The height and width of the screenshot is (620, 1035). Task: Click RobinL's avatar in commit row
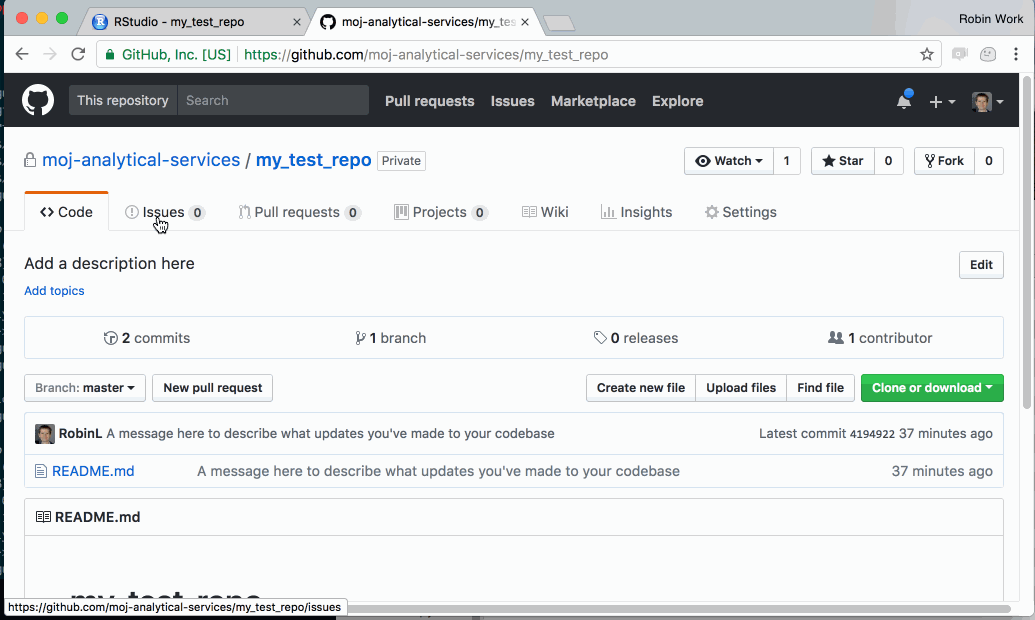[x=45, y=434]
